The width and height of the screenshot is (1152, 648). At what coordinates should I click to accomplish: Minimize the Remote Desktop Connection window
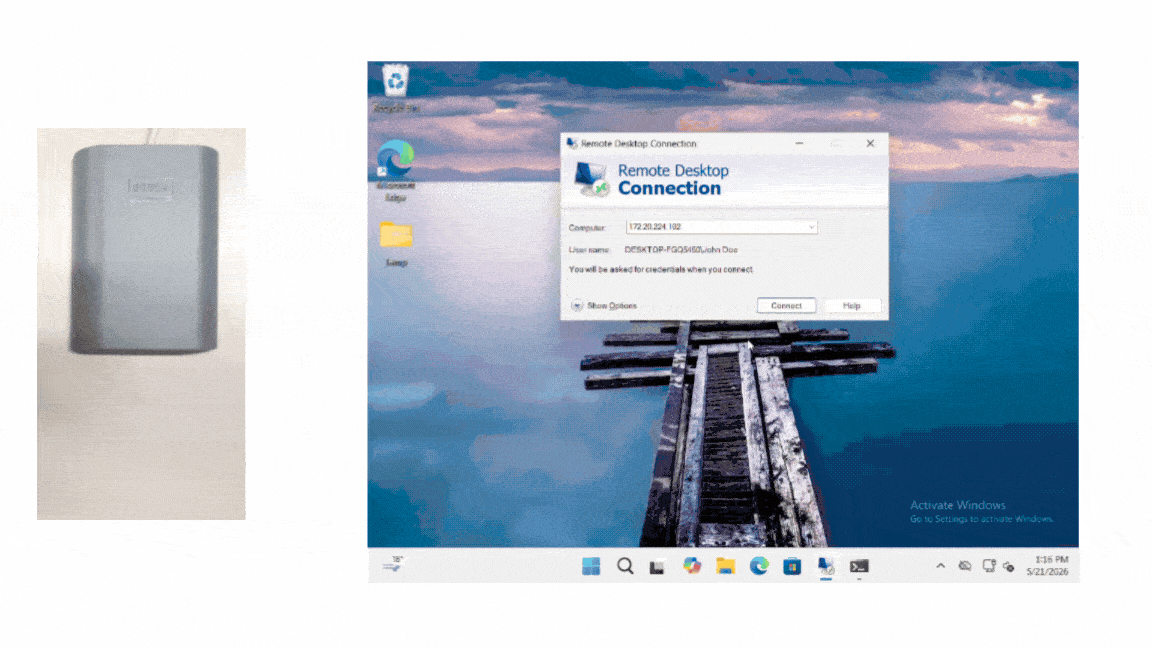coord(799,143)
